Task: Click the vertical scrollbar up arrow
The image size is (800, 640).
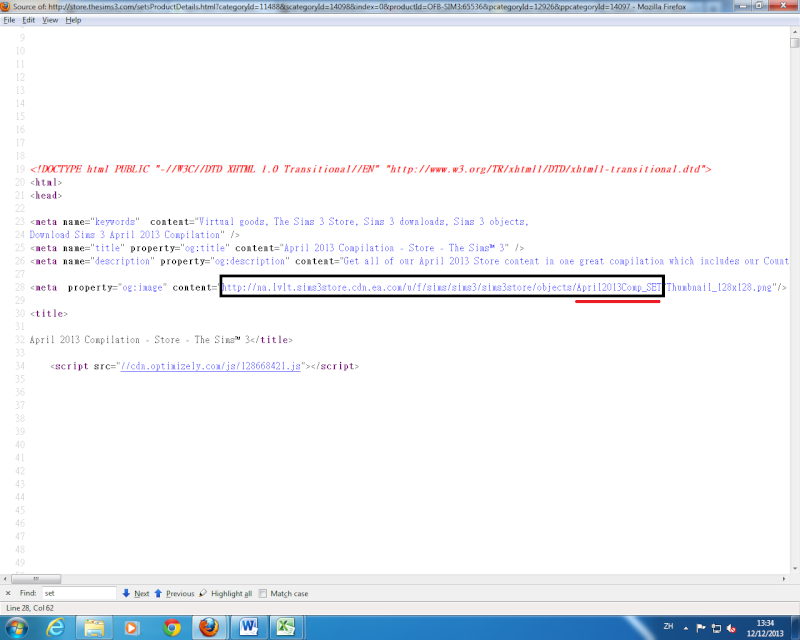Action: click(794, 32)
